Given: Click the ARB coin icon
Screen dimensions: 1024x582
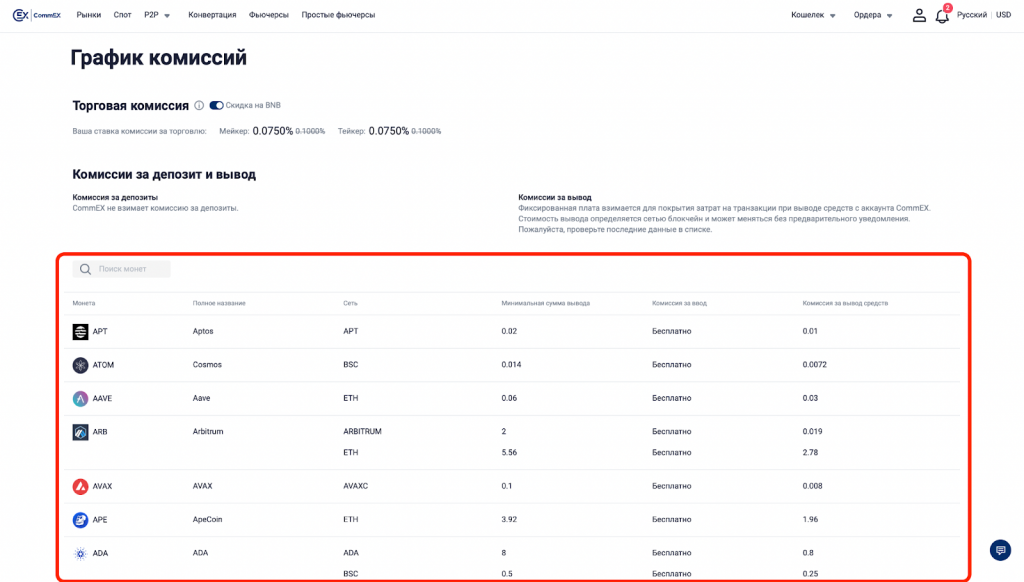Looking at the screenshot, I should (80, 432).
